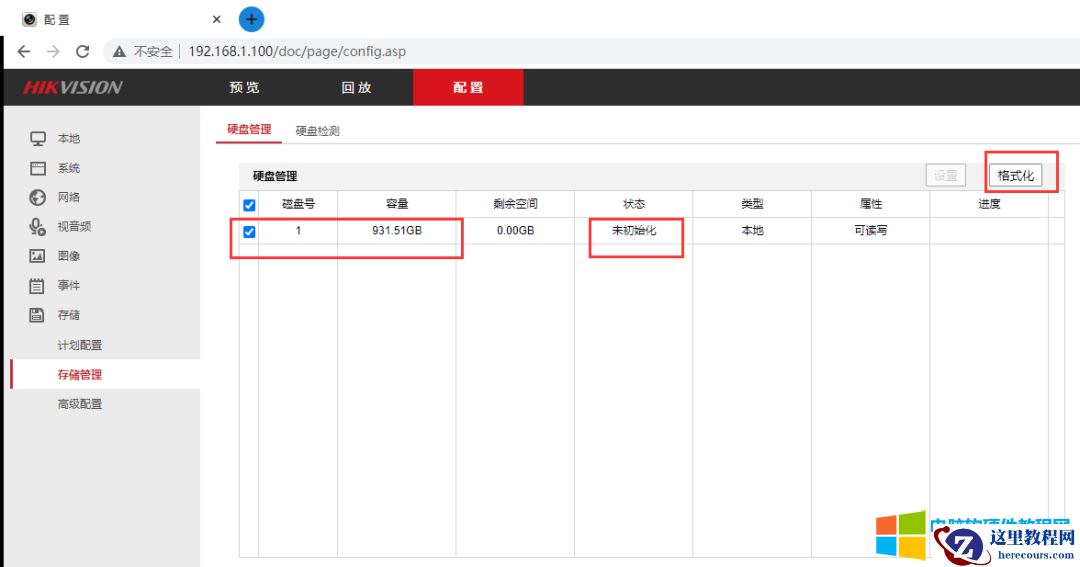Open 网络 settings in sidebar
This screenshot has width=1080, height=567.
tap(69, 197)
